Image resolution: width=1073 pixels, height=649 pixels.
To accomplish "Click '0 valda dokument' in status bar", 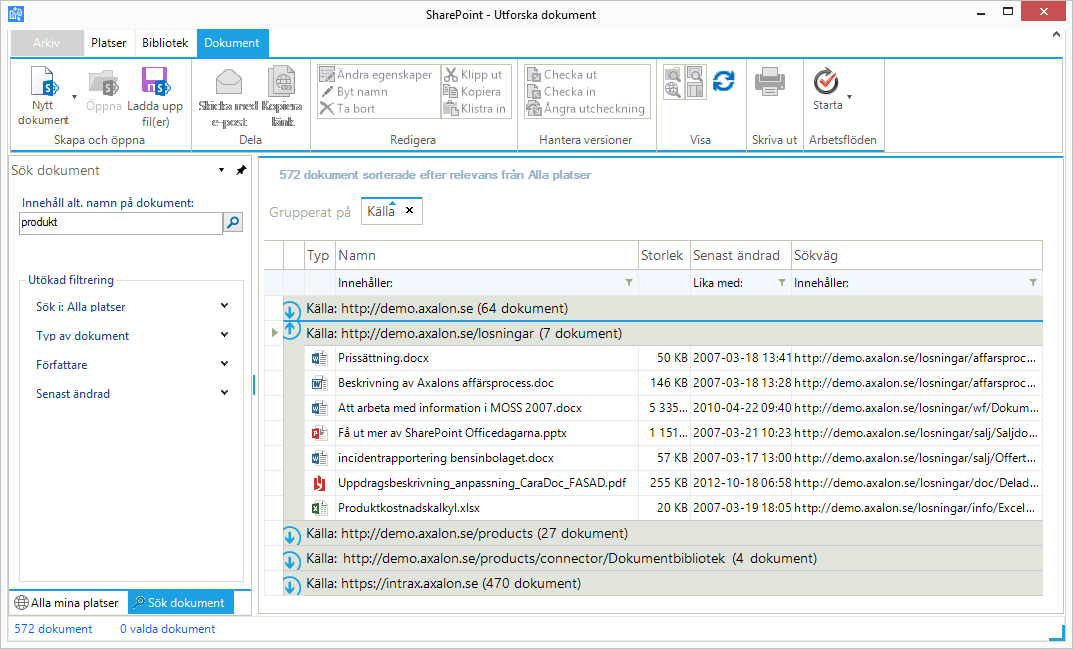I will click(x=168, y=628).
